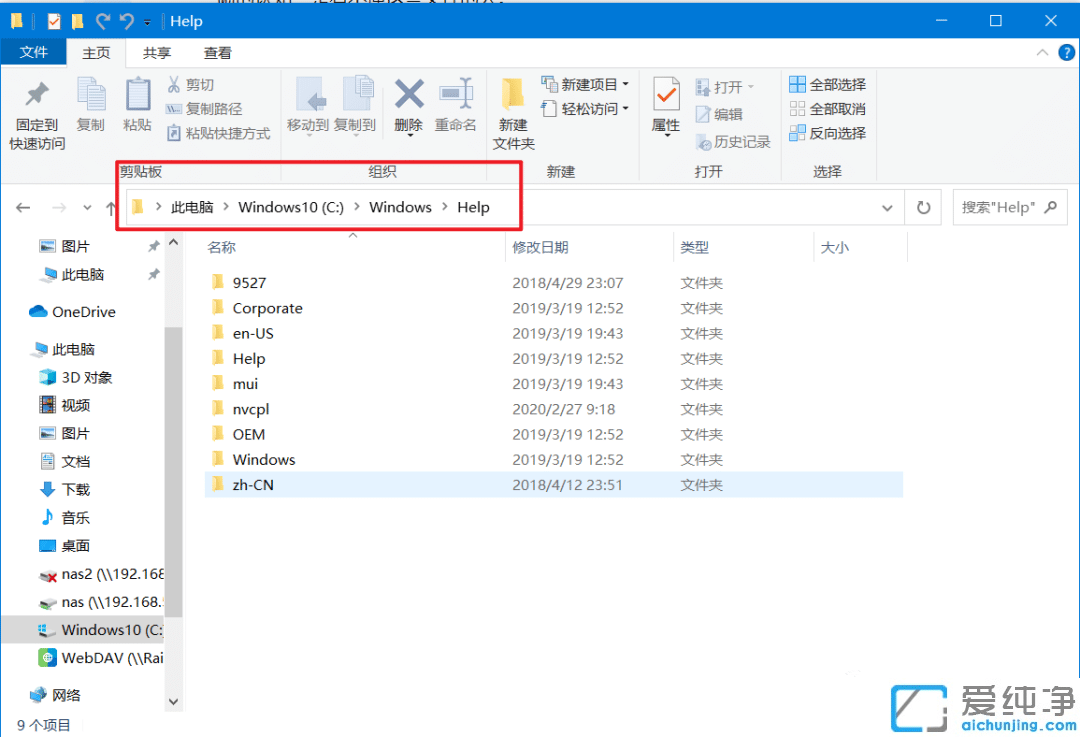Open the File (文件) tab
This screenshot has height=737, width=1080.
tap(33, 52)
